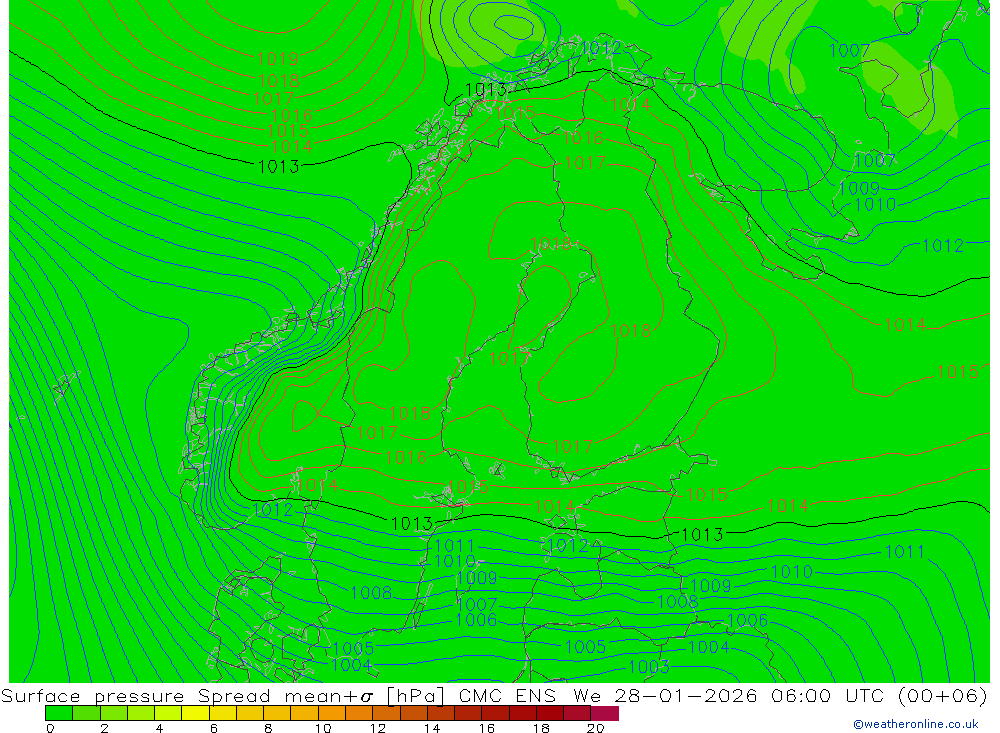This screenshot has height=733, width=1000.
Task: Click the 'Surface pressure Spread mean+σ [hPa]' title
Action: 223,695
